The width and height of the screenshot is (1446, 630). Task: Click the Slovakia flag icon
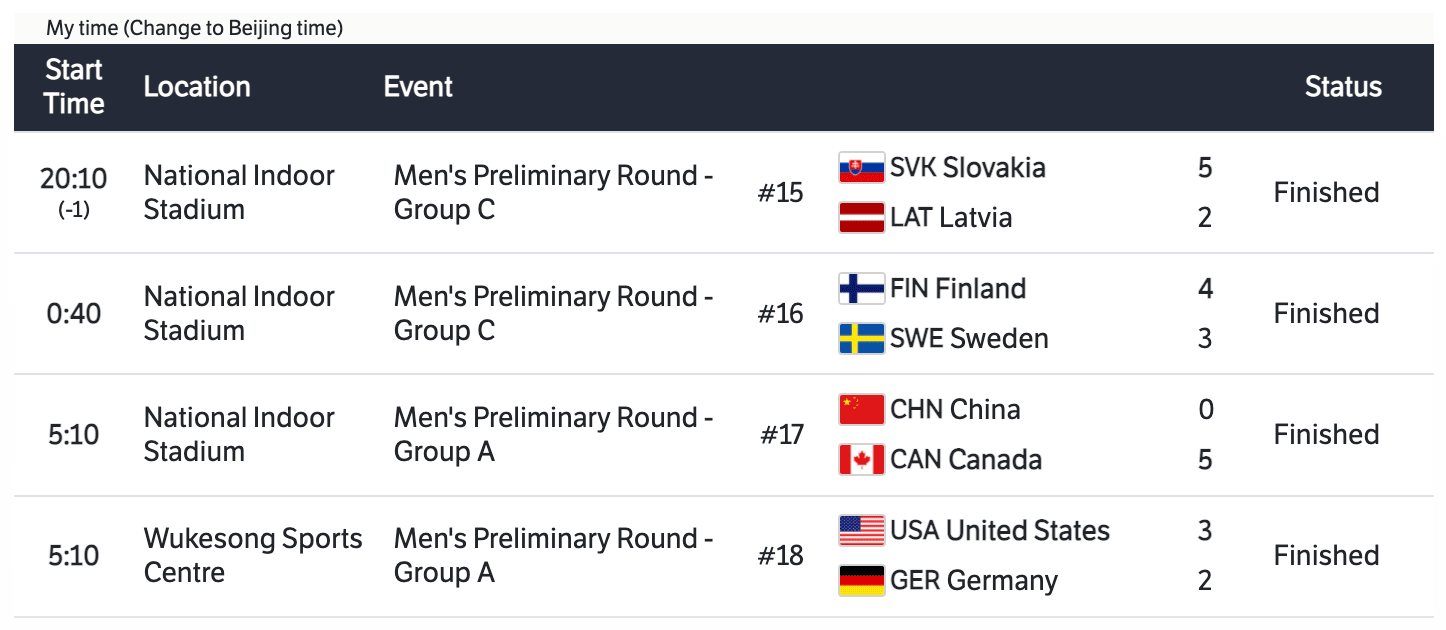(861, 168)
